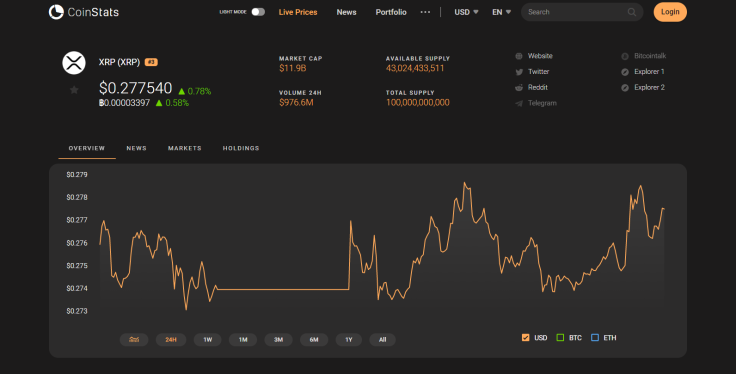Click the Twitter bird icon
Image resolution: width=736 pixels, height=374 pixels.
pos(519,72)
